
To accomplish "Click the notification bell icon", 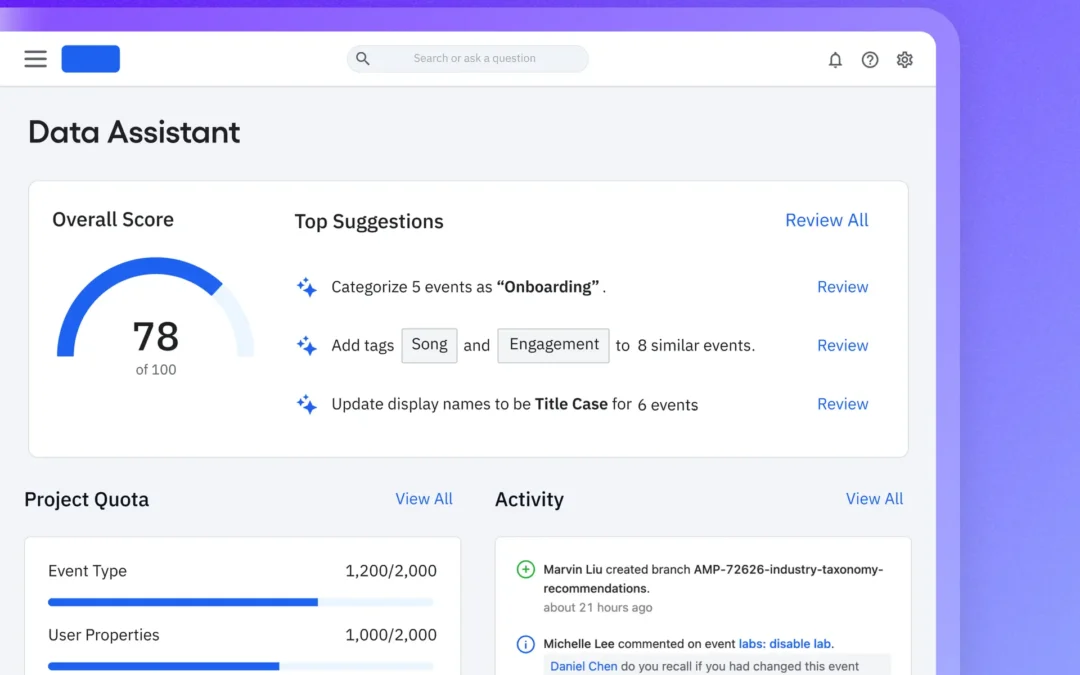I will click(x=835, y=59).
